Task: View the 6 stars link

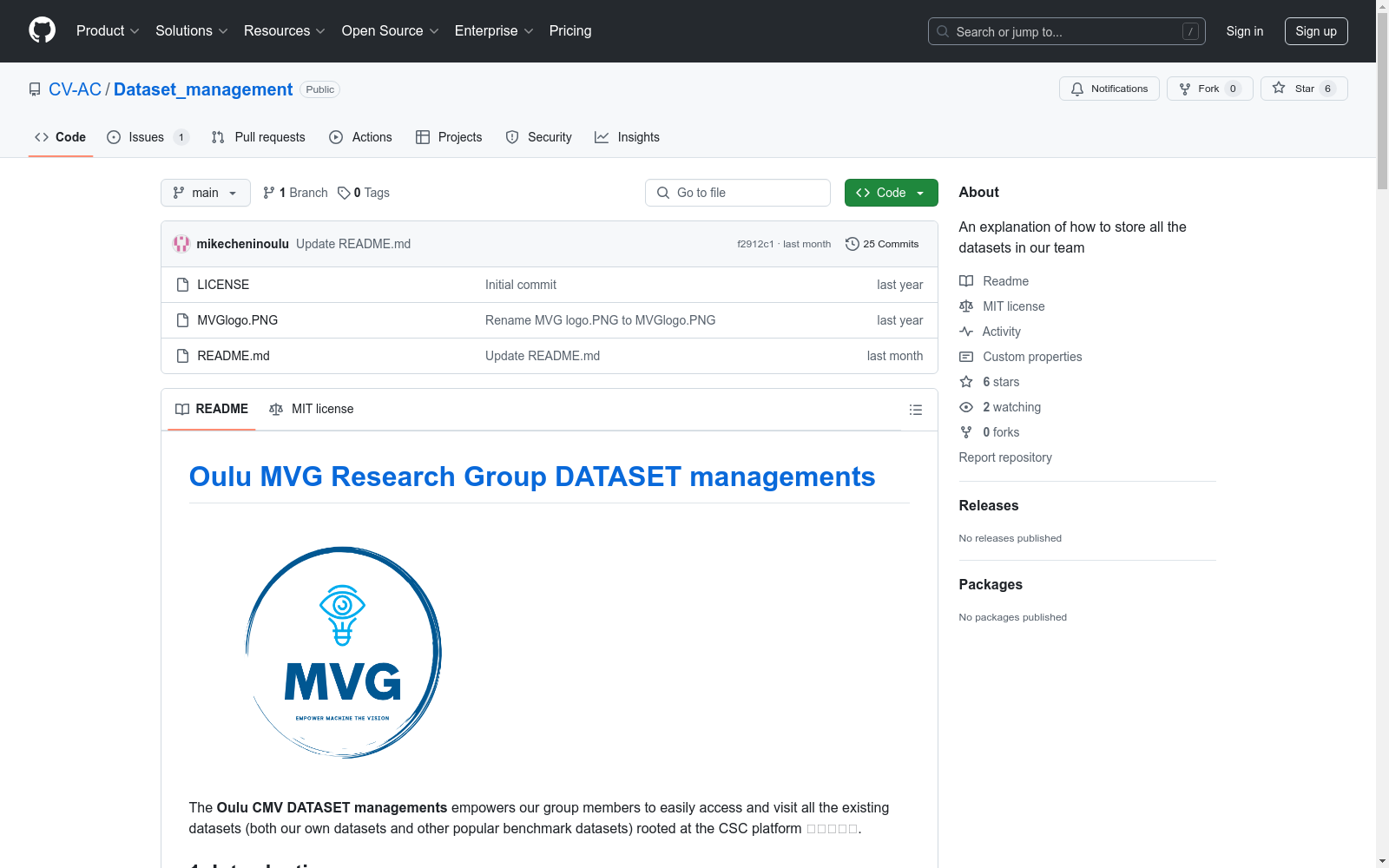Action: click(990, 382)
